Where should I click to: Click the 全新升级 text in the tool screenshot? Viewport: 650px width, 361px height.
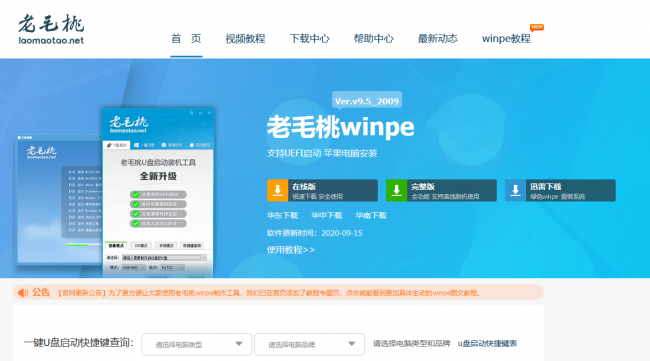click(x=158, y=176)
